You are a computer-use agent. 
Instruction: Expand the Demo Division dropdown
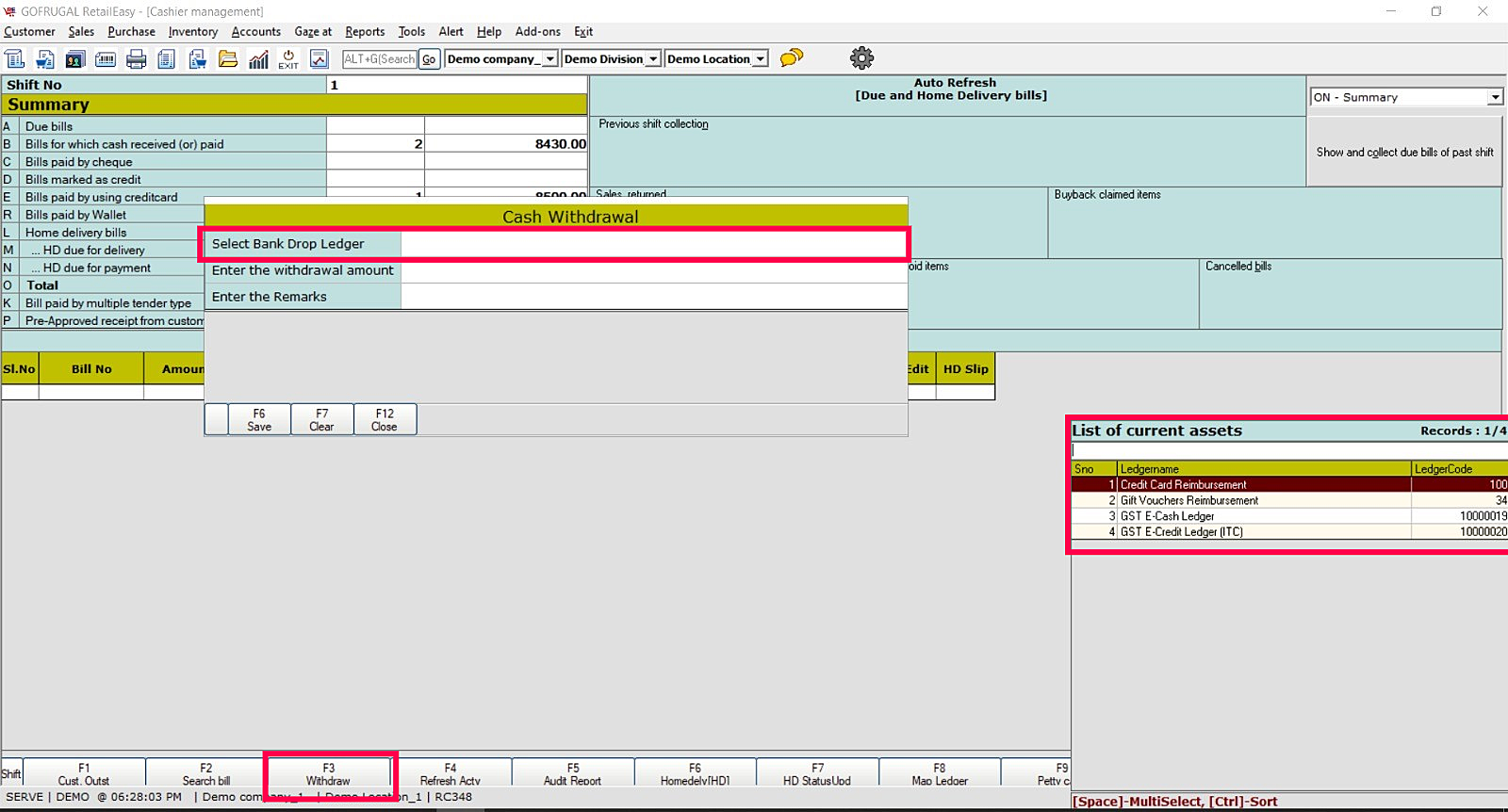click(x=652, y=59)
